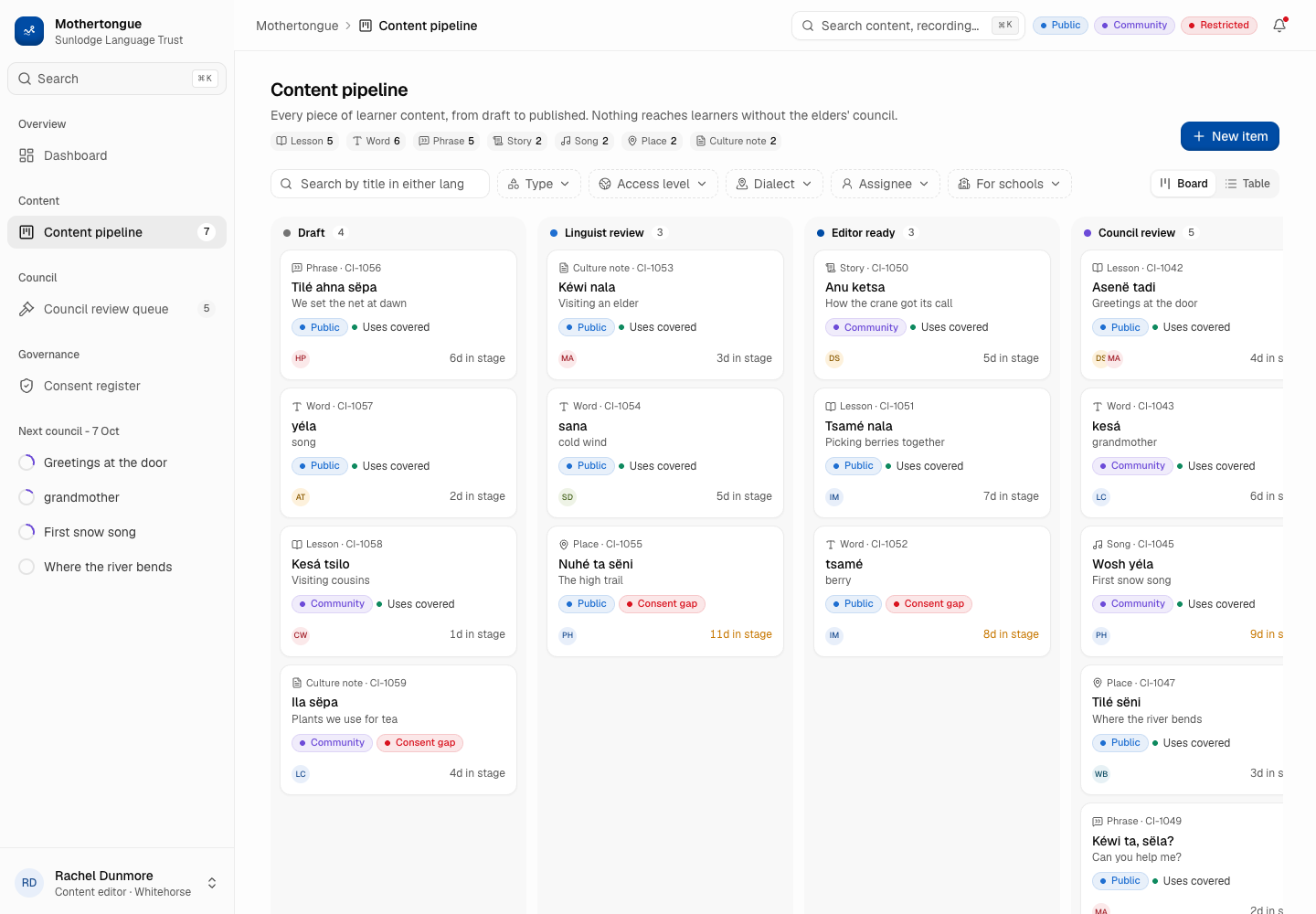Click the Consent register shield icon
Image resolution: width=1316 pixels, height=914 pixels.
tap(27, 386)
